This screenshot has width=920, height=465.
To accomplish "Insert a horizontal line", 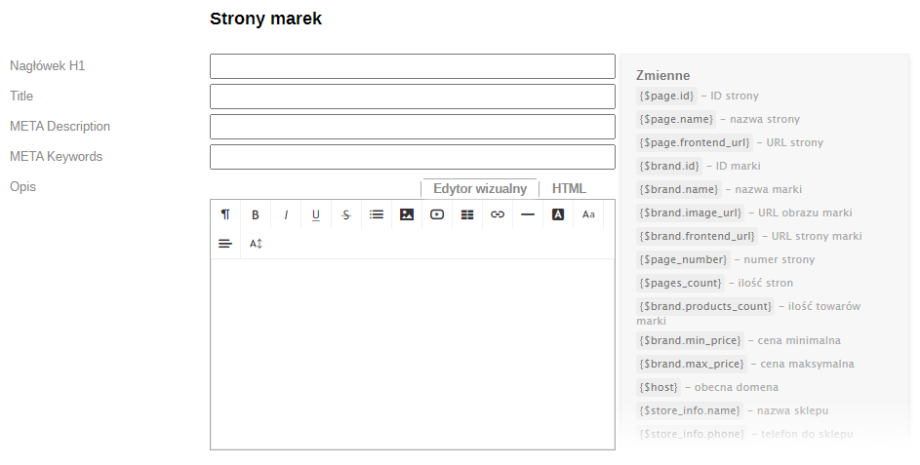I will (528, 215).
